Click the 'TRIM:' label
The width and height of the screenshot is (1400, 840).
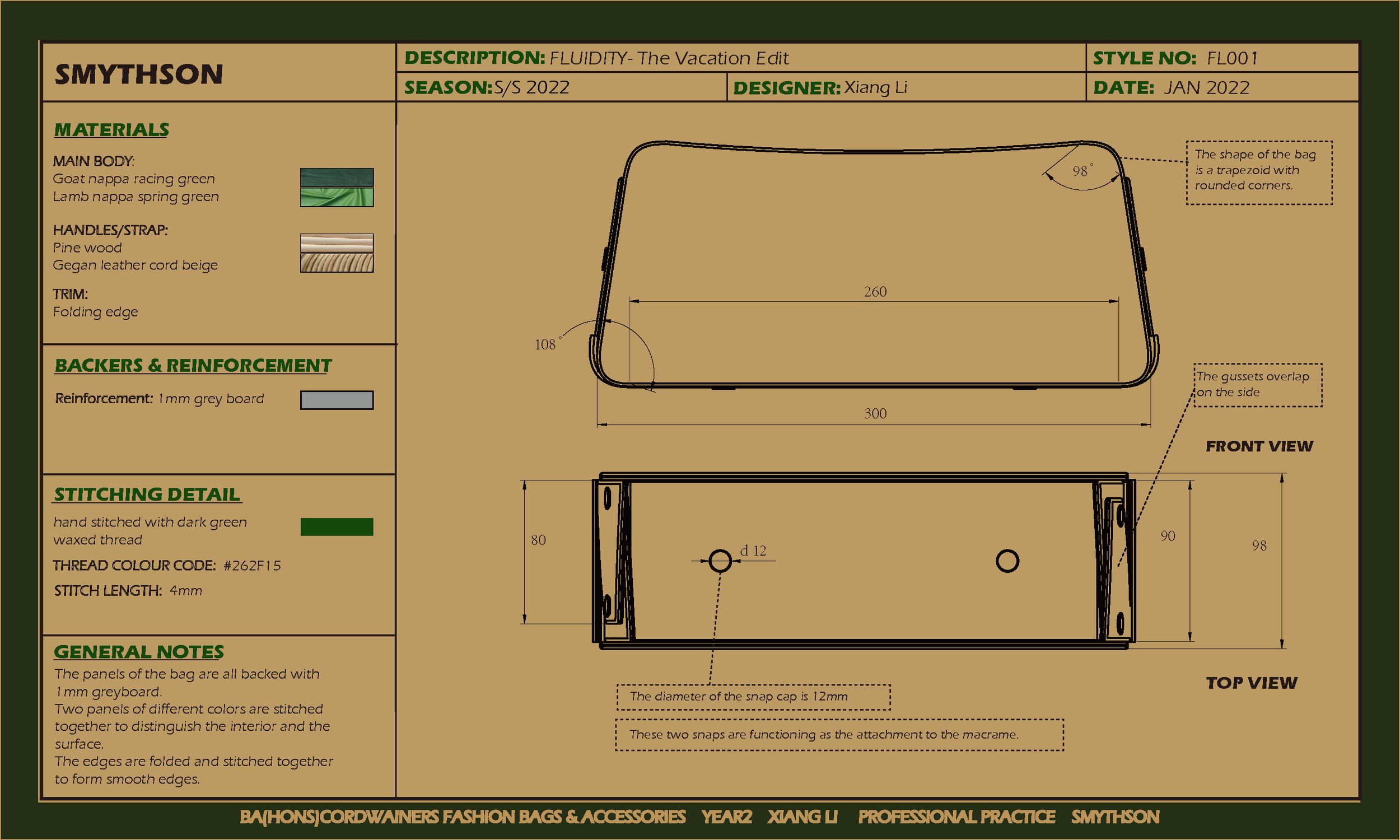[70, 294]
